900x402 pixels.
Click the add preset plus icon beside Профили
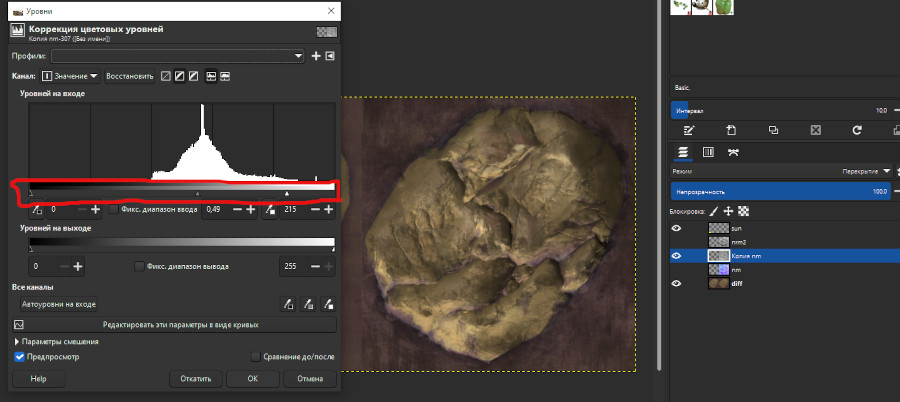click(x=316, y=56)
